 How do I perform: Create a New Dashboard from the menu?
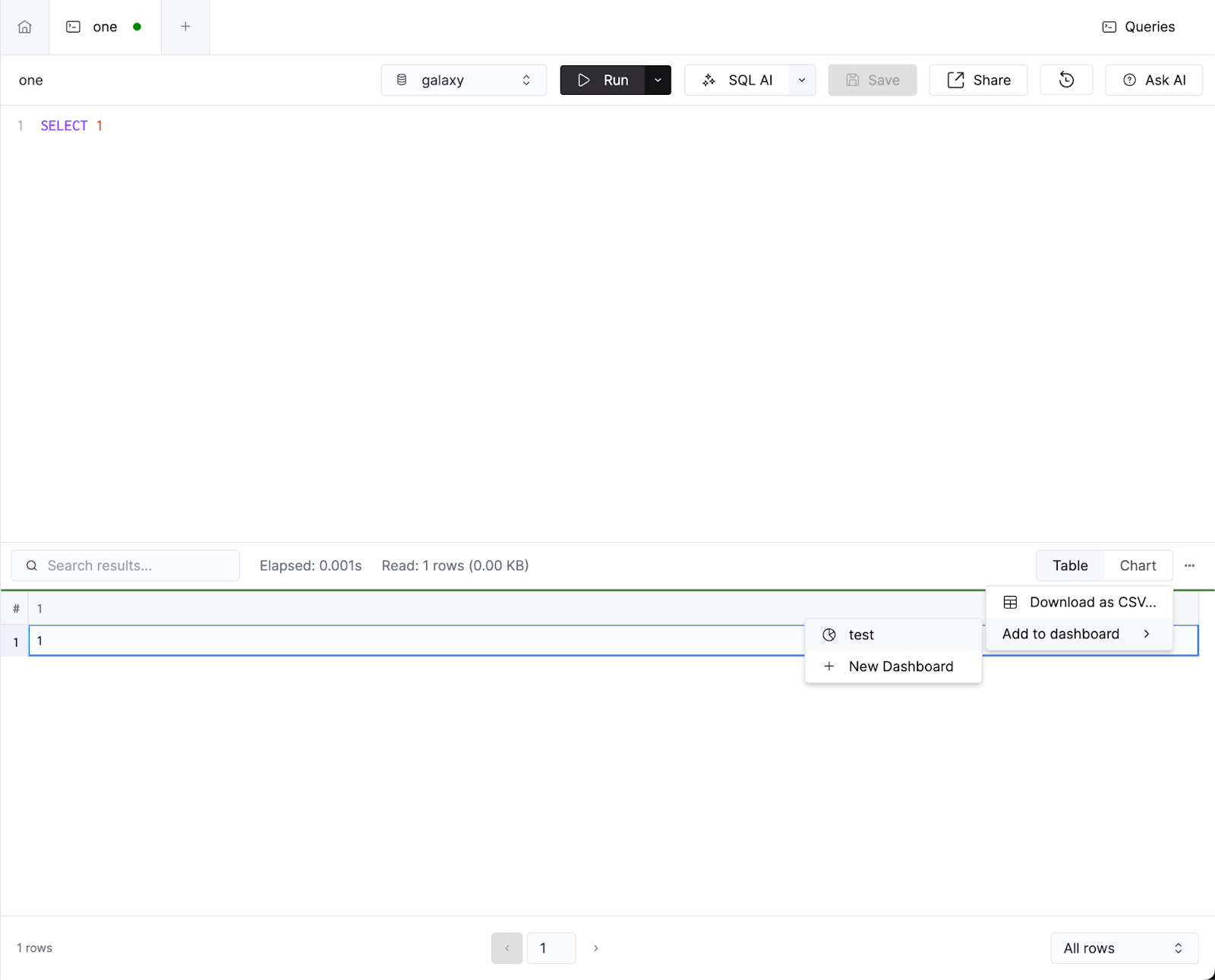click(x=901, y=666)
